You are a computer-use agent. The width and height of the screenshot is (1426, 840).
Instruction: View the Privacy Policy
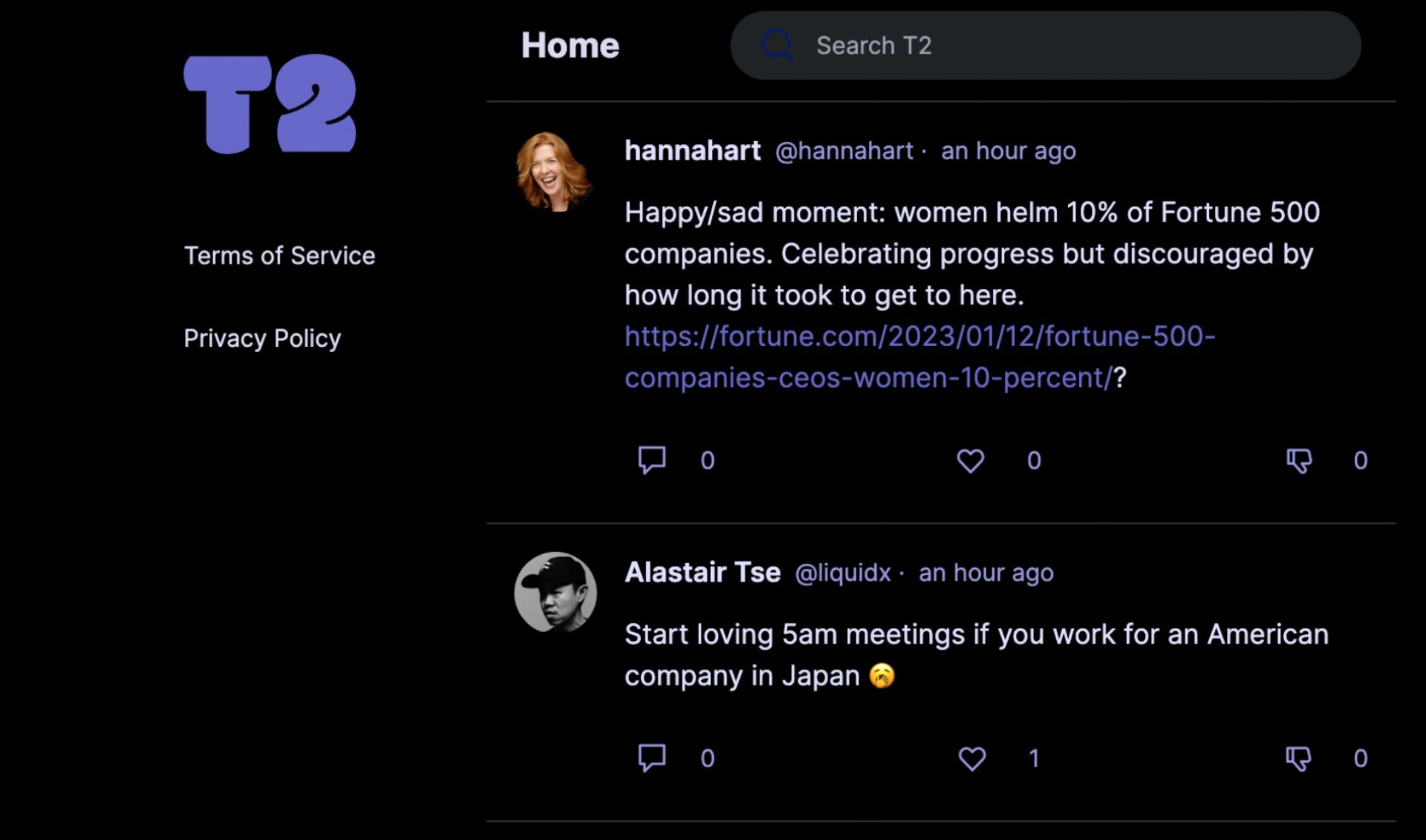point(261,338)
